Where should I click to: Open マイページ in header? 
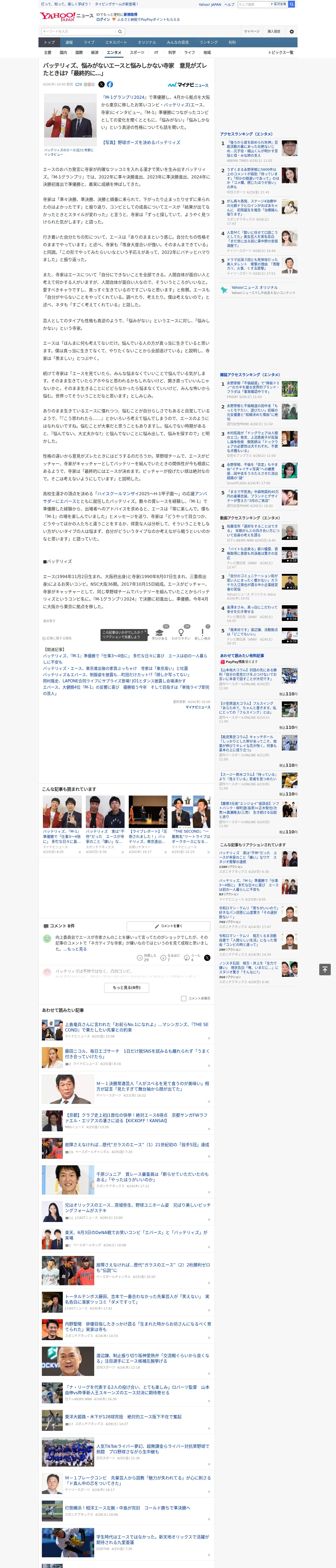[251, 32]
